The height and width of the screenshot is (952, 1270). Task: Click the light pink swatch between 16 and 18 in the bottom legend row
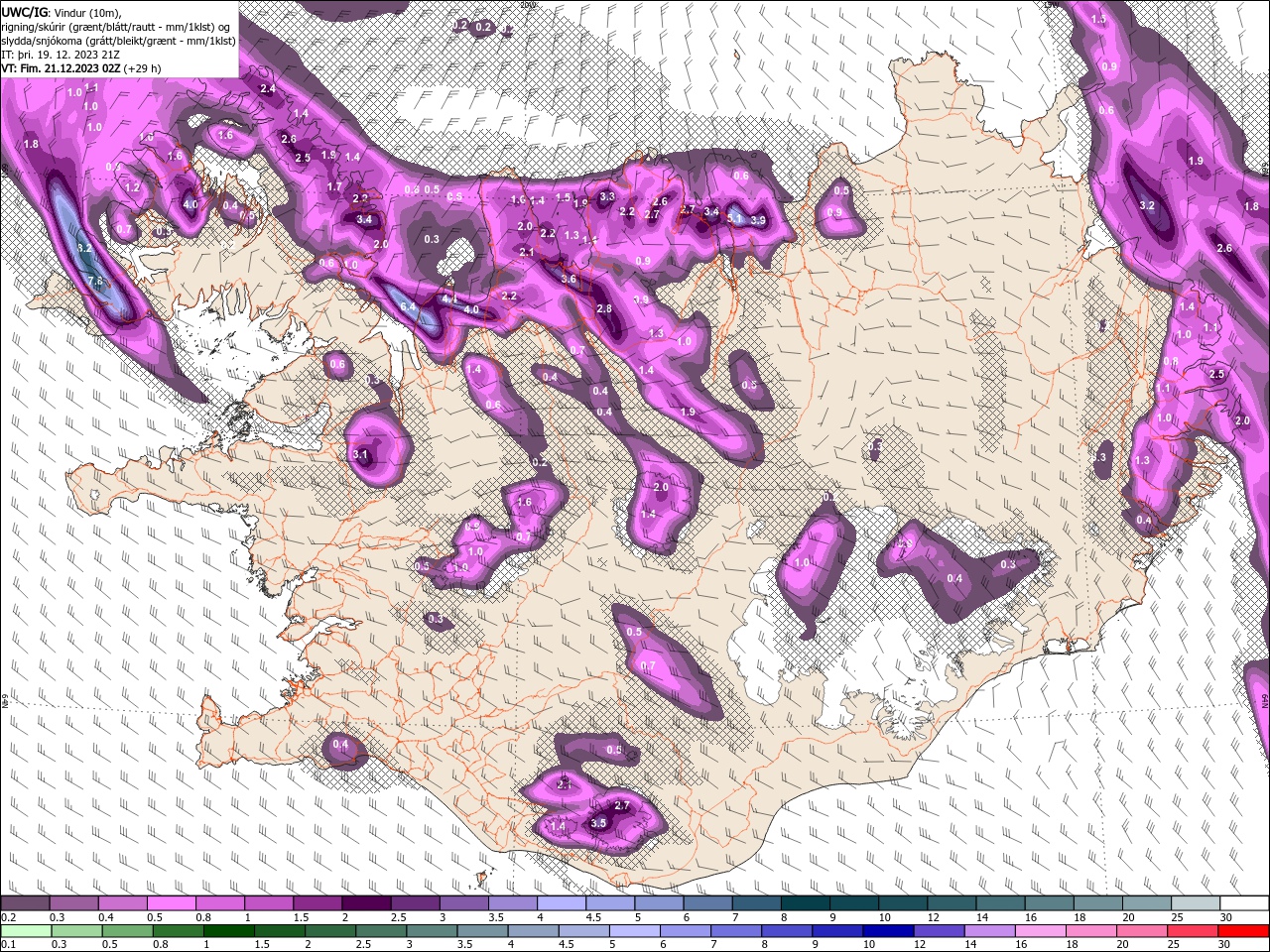(1041, 930)
